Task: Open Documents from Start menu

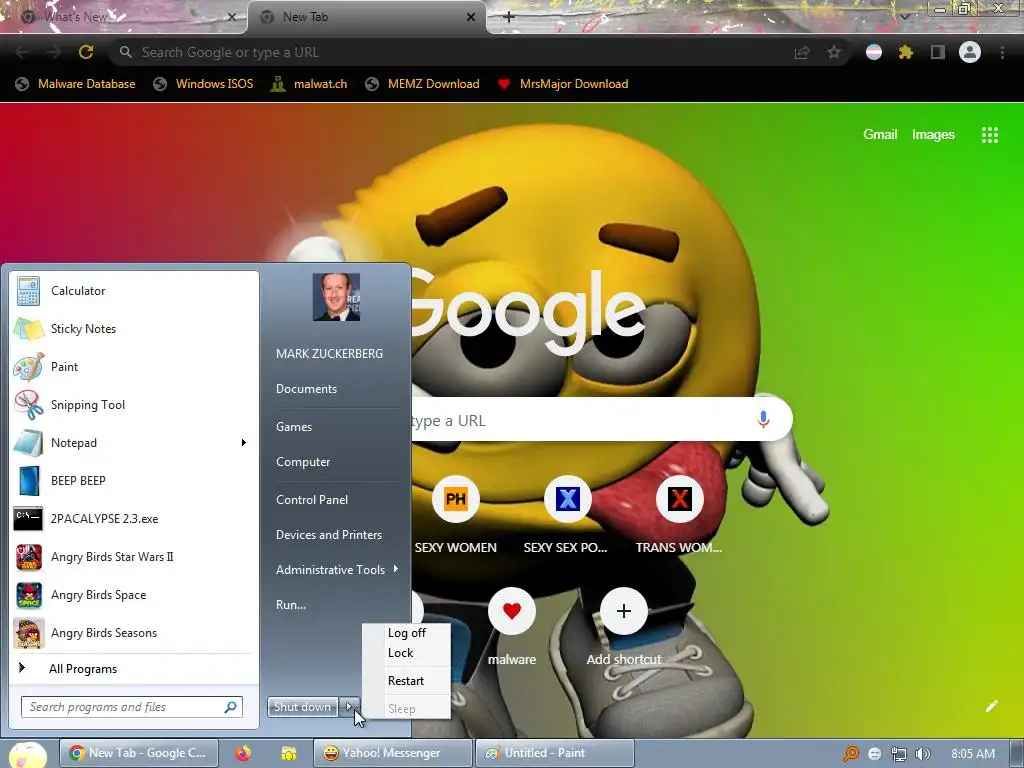Action: tap(306, 389)
